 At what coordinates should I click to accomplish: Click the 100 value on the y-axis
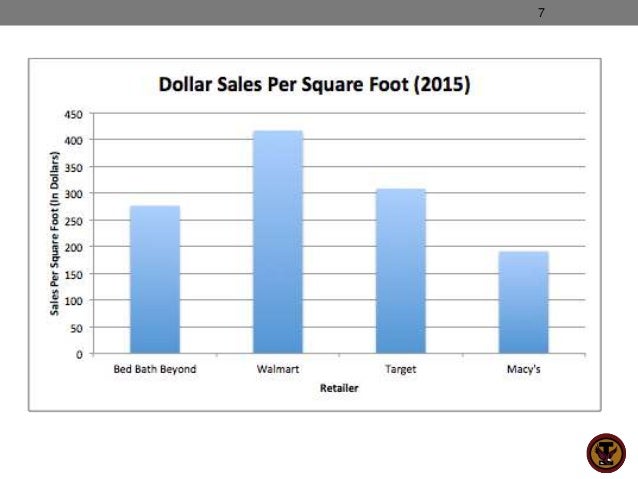point(74,301)
